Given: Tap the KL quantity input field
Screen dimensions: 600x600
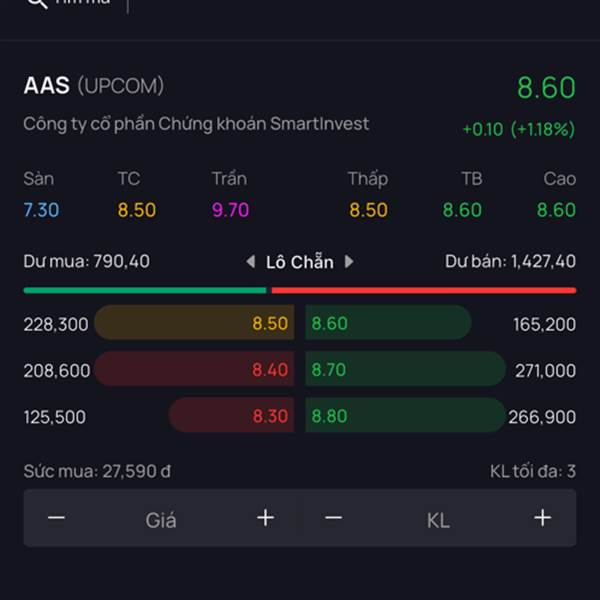Looking at the screenshot, I should (x=438, y=519).
